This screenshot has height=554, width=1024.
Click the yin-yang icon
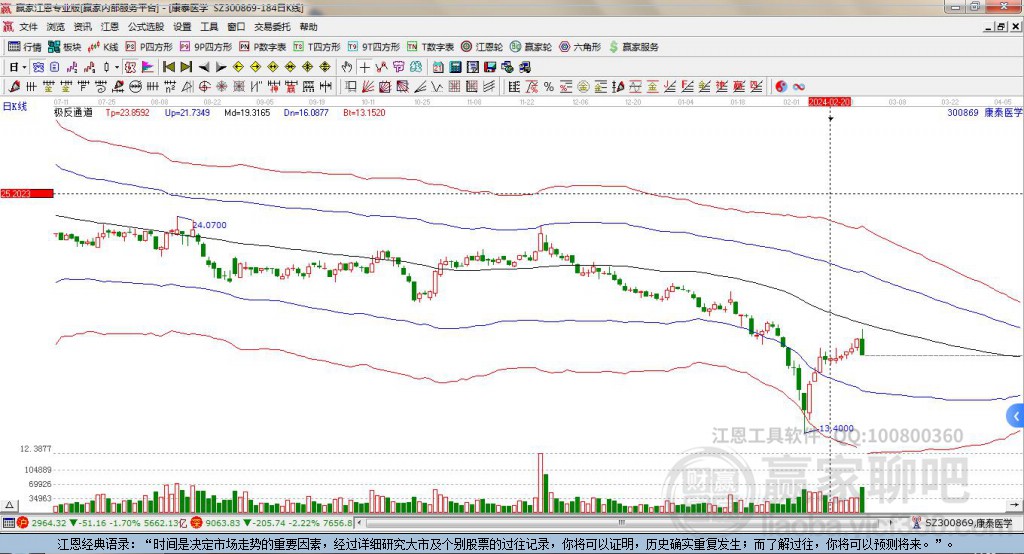781,86
